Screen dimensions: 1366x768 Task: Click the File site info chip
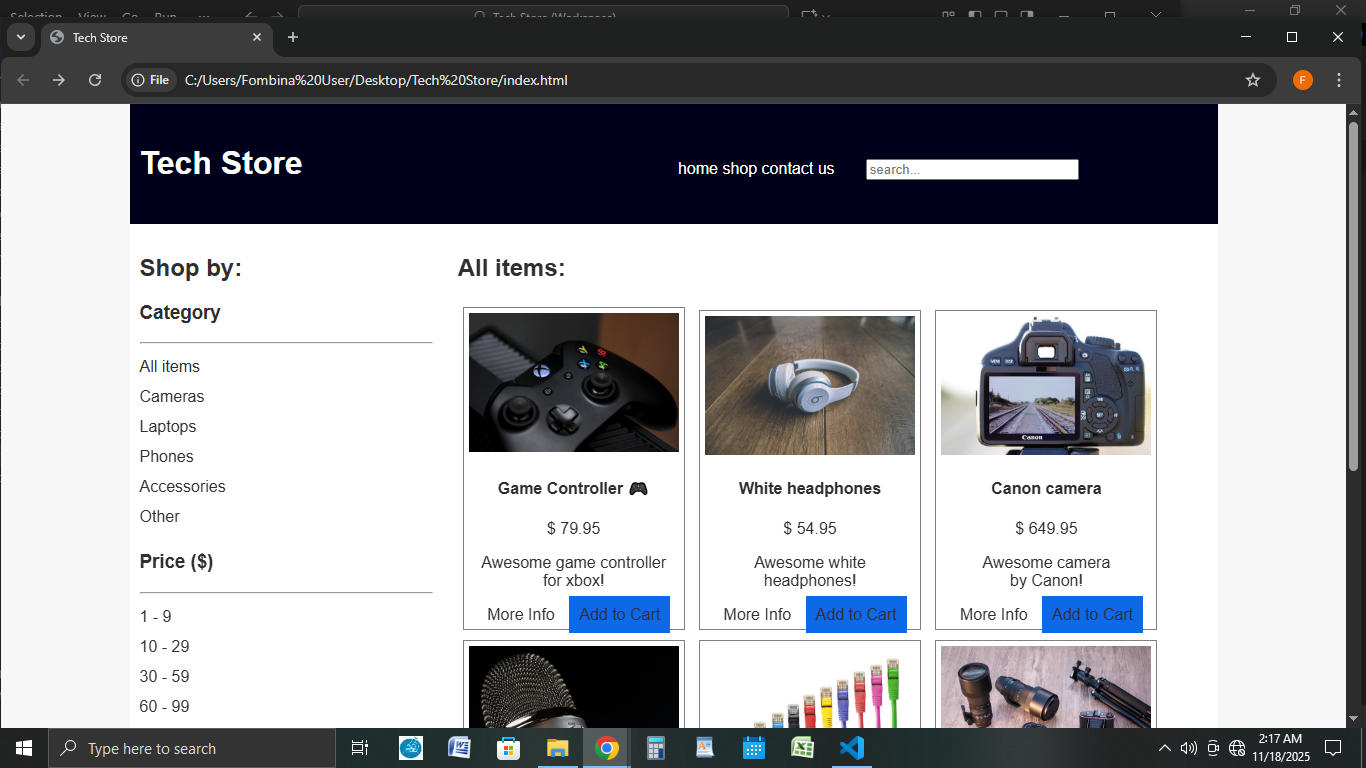pyautogui.click(x=151, y=80)
